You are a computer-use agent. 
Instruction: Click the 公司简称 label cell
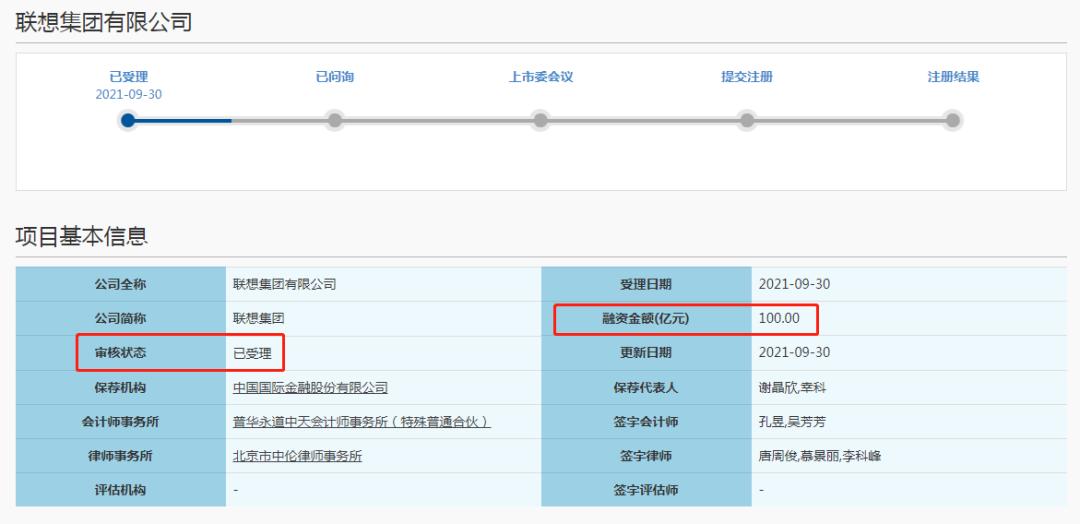click(121, 319)
